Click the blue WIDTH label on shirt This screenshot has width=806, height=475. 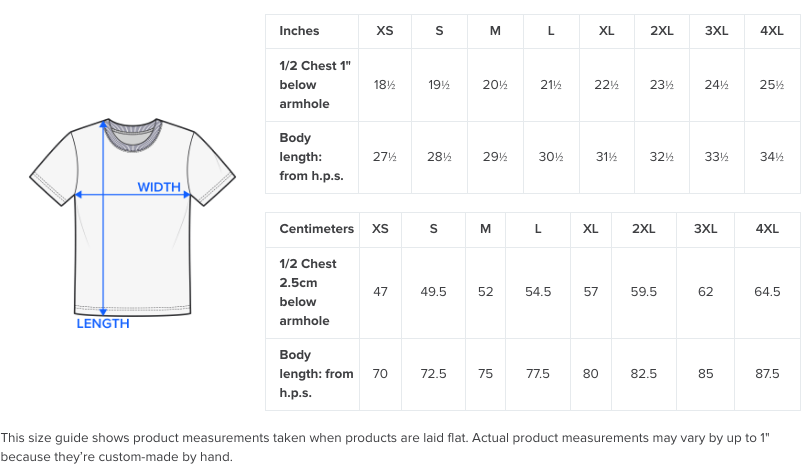[159, 187]
